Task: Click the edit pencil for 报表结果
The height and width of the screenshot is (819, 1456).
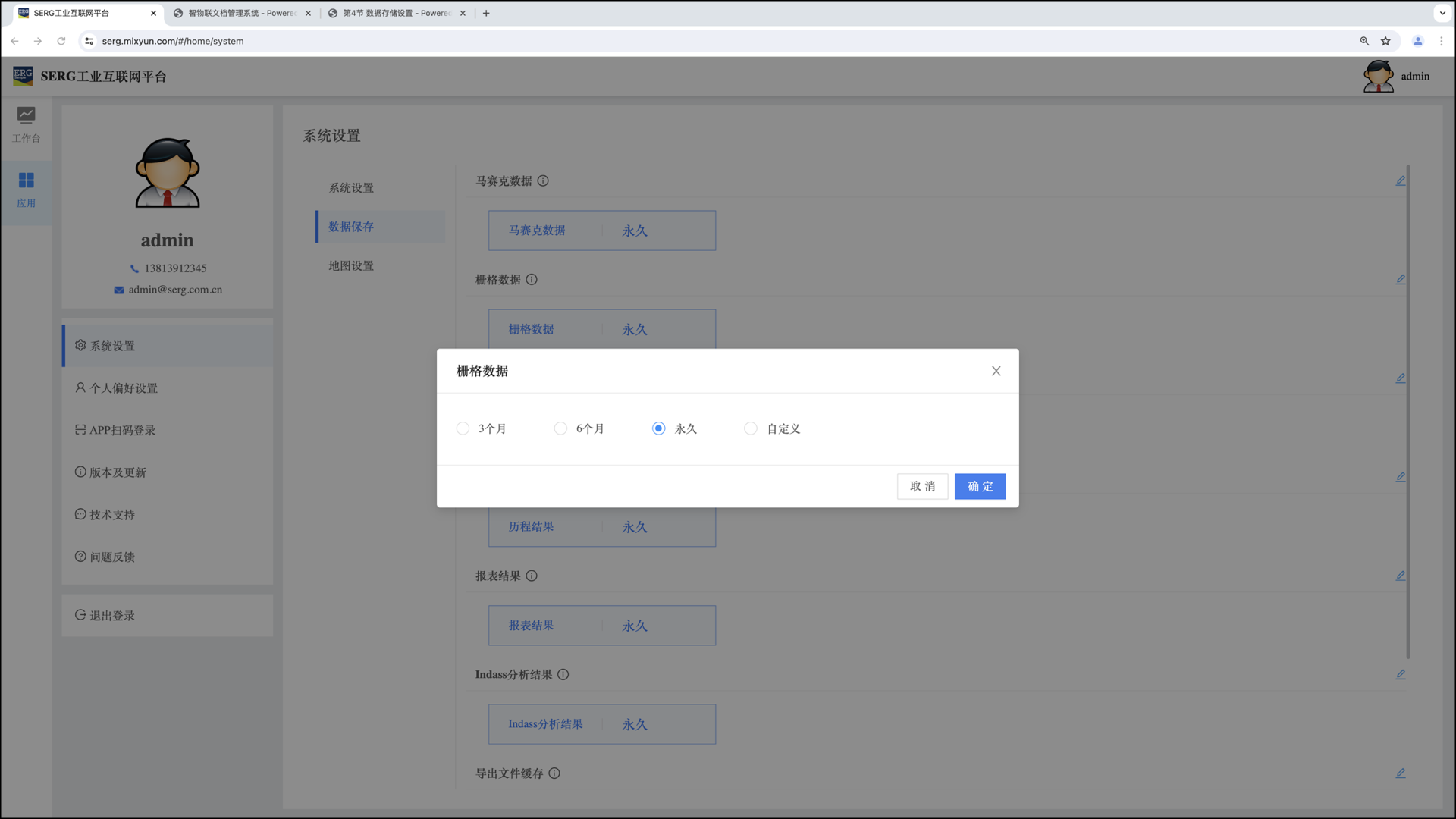Action: [x=1400, y=576]
